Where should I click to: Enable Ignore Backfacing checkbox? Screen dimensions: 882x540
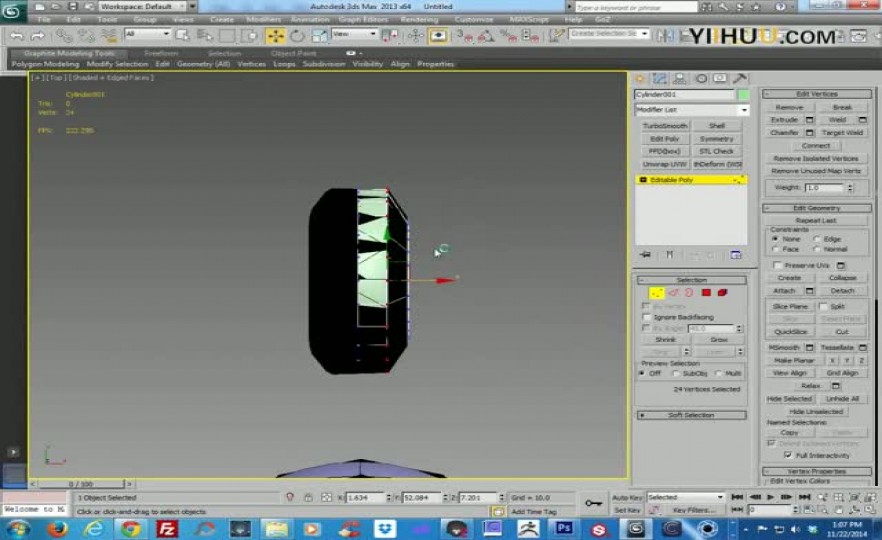646,317
